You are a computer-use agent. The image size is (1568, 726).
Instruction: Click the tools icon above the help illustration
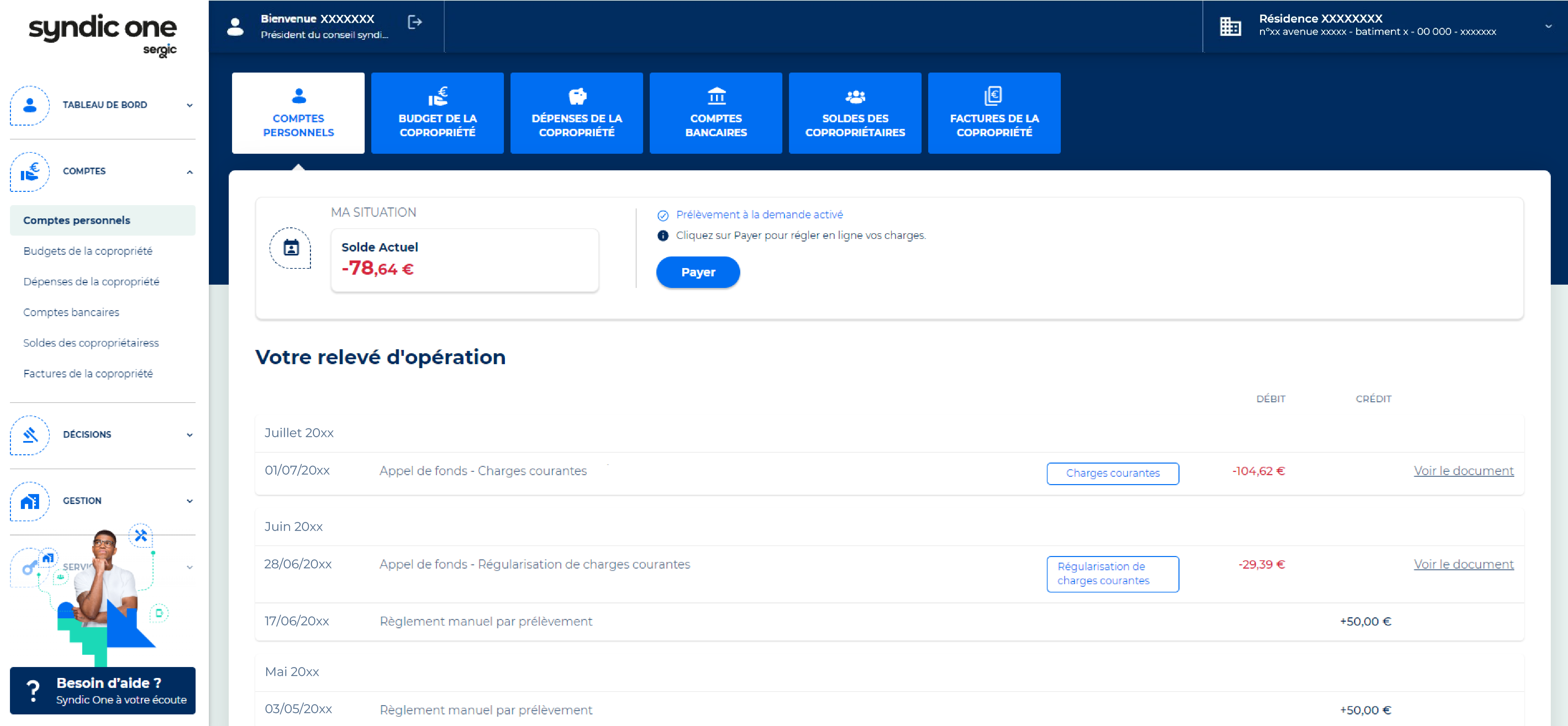tap(141, 535)
